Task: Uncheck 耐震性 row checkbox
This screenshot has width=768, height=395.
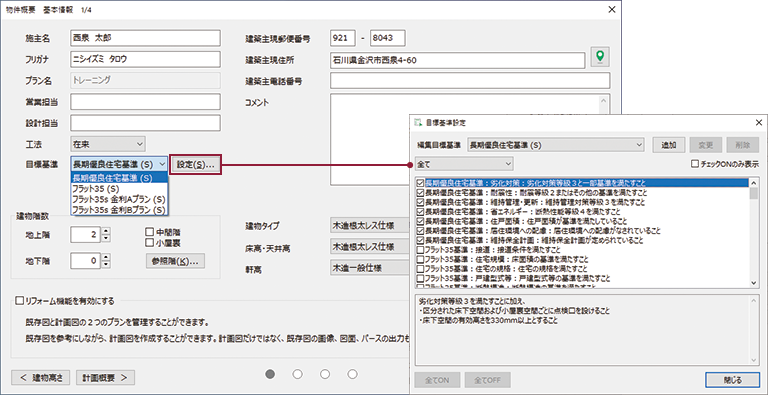Action: (x=420, y=193)
